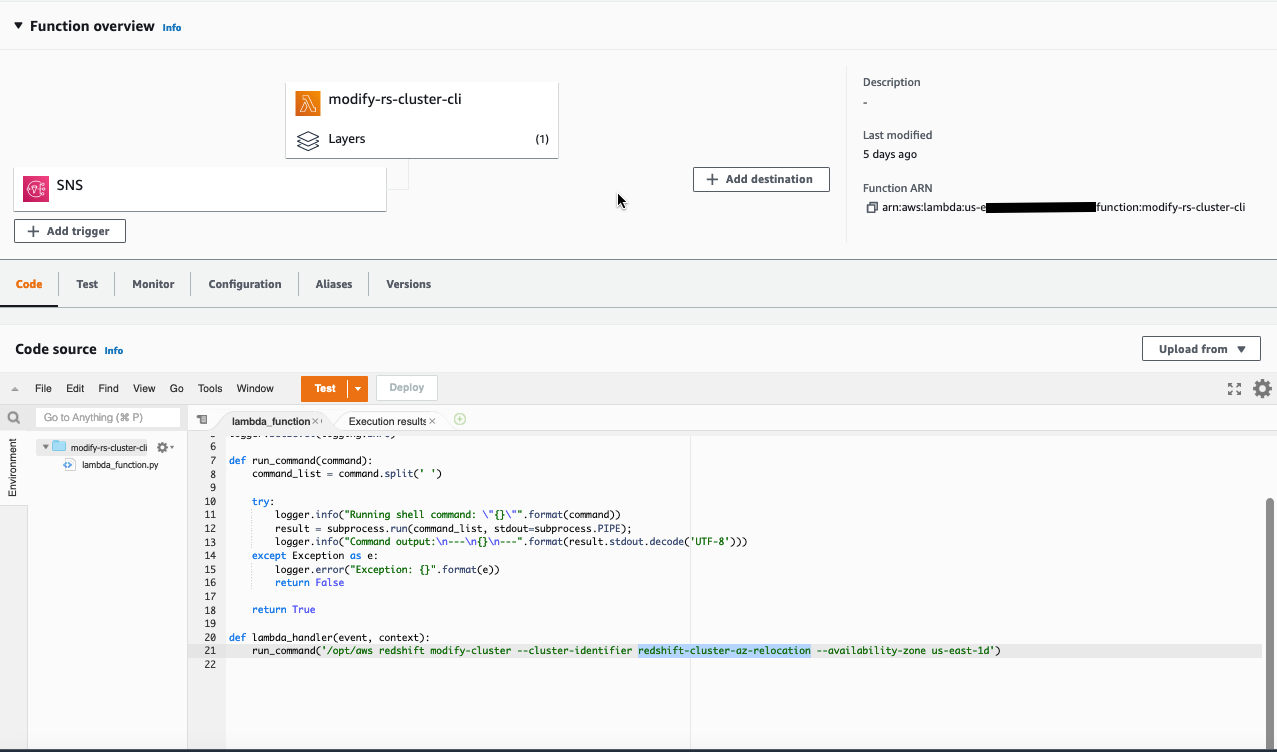Open lambda_function.py in the file tree
1277x752 pixels.
click(x=119, y=465)
